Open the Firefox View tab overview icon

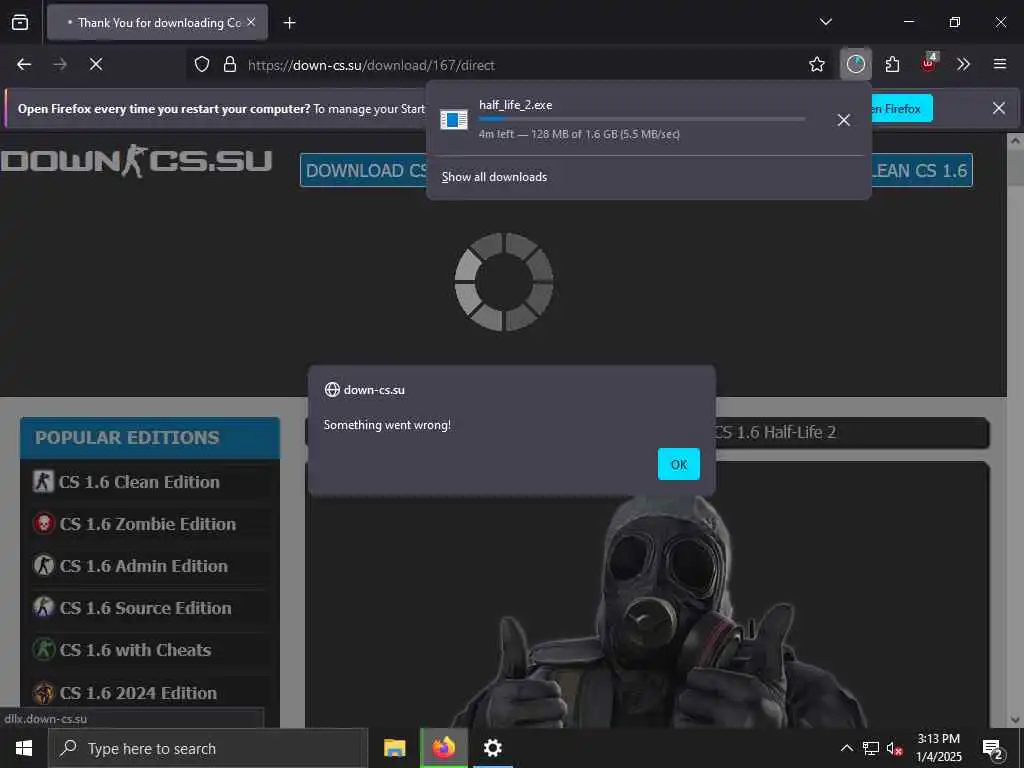click(x=20, y=22)
